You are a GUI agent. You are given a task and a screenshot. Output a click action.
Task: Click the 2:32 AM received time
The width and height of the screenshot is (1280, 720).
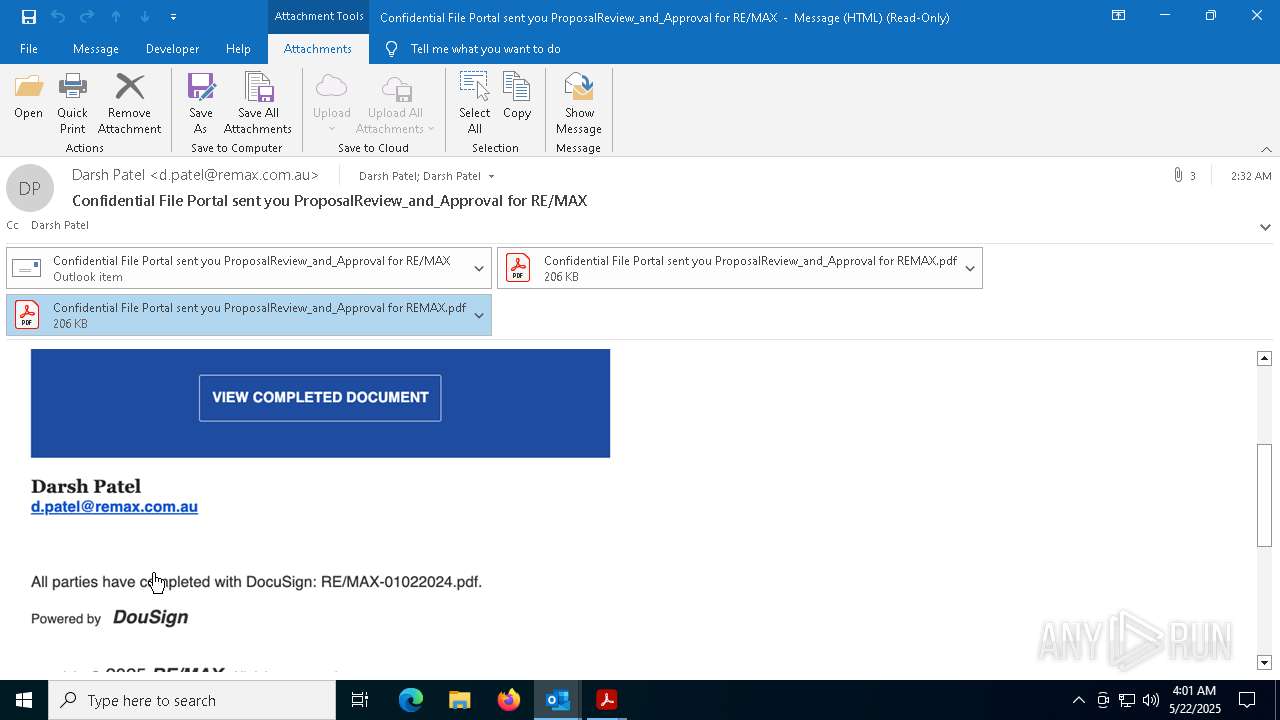[1251, 176]
